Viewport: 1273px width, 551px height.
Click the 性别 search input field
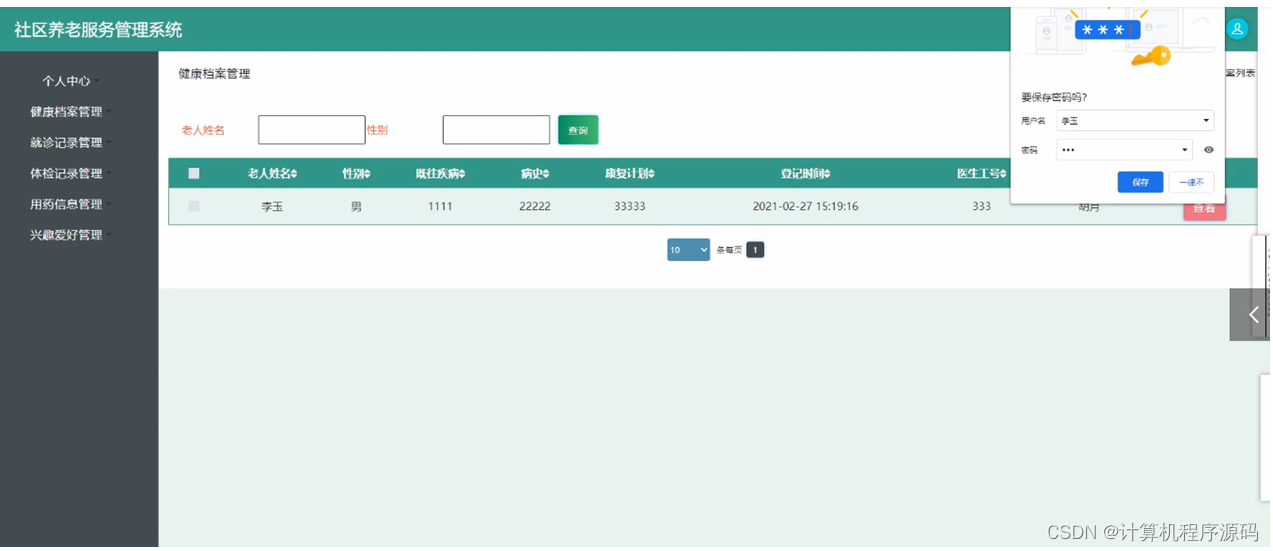pos(496,130)
